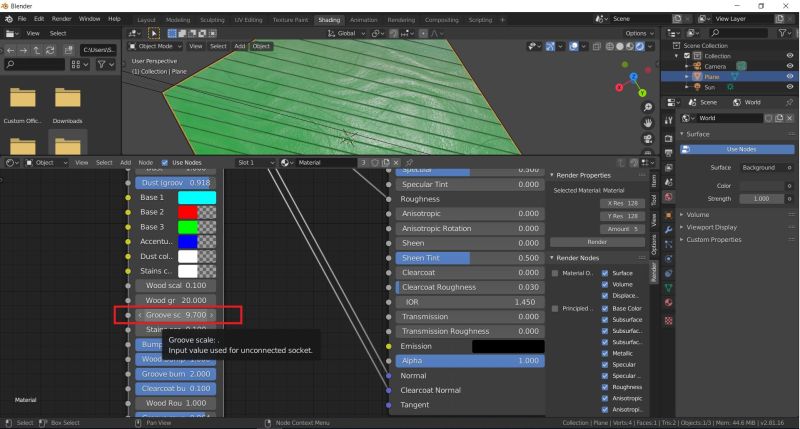The width and height of the screenshot is (800, 429).
Task: Open the Modifiers wrench properties tab
Action: point(668,230)
